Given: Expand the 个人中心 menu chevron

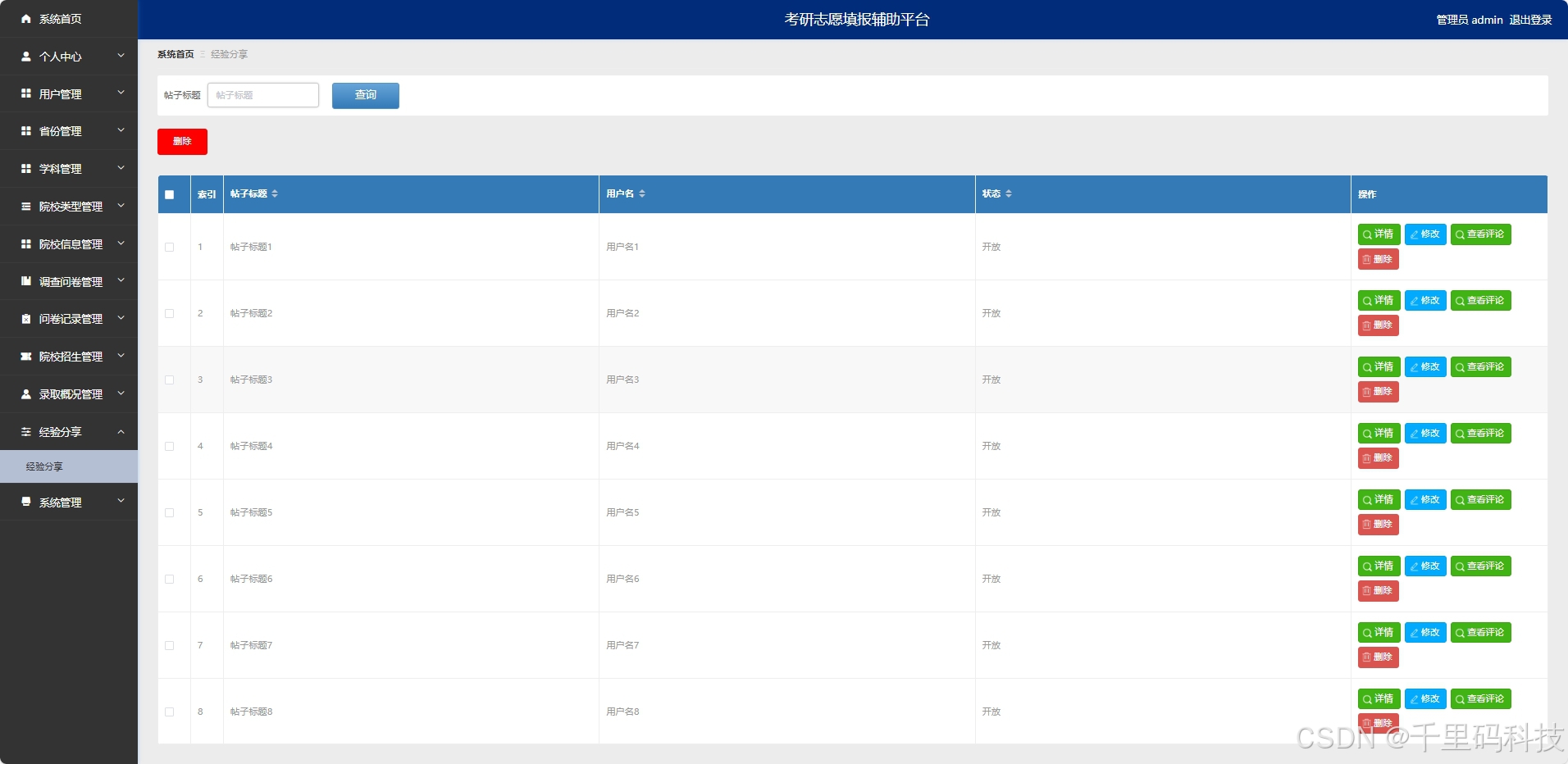Looking at the screenshot, I should click(x=121, y=56).
